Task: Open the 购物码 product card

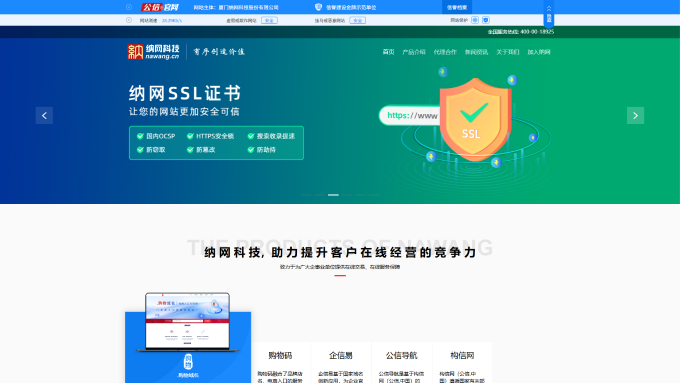Action: pyautogui.click(x=280, y=363)
